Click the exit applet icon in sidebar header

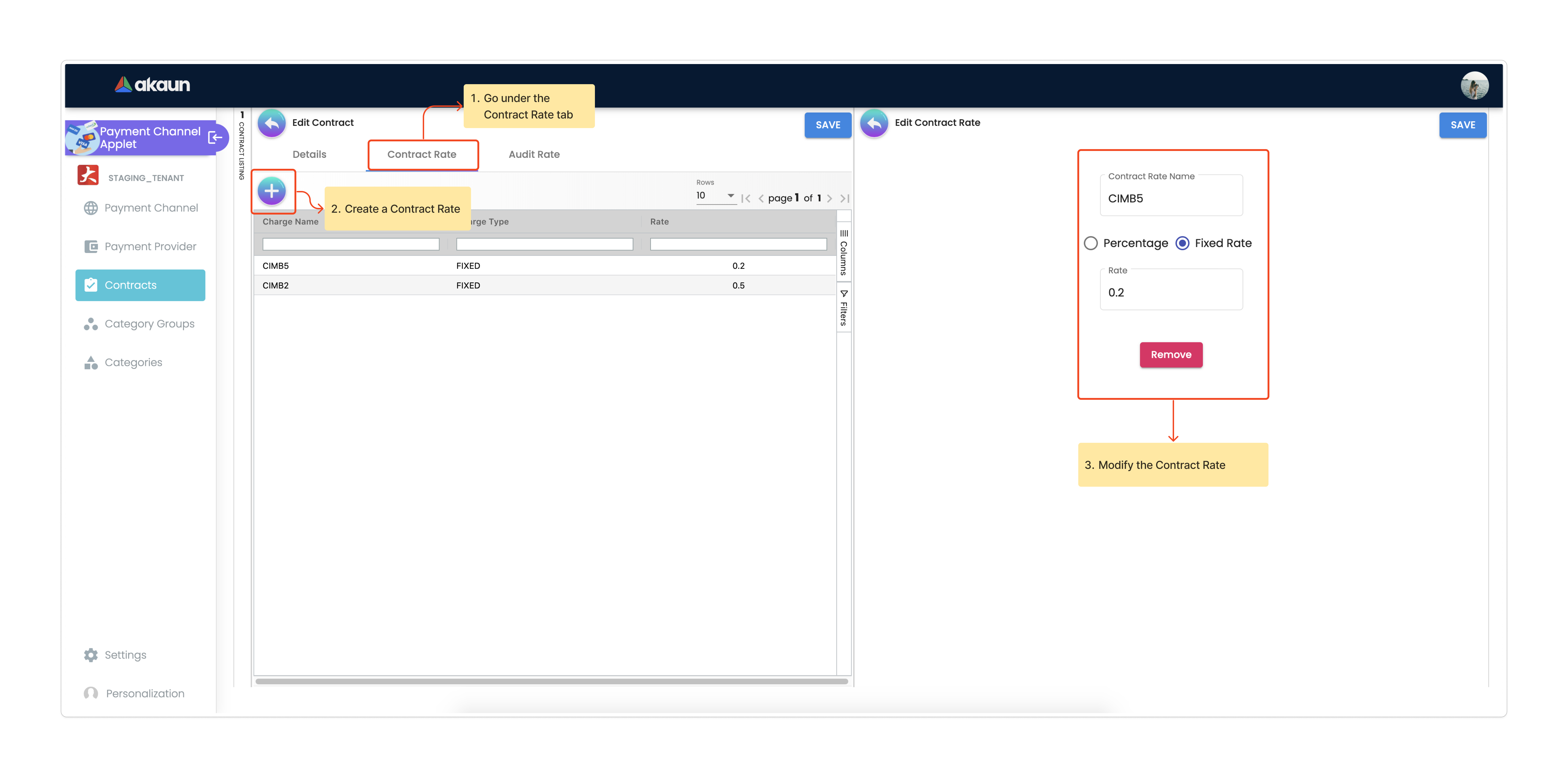215,138
